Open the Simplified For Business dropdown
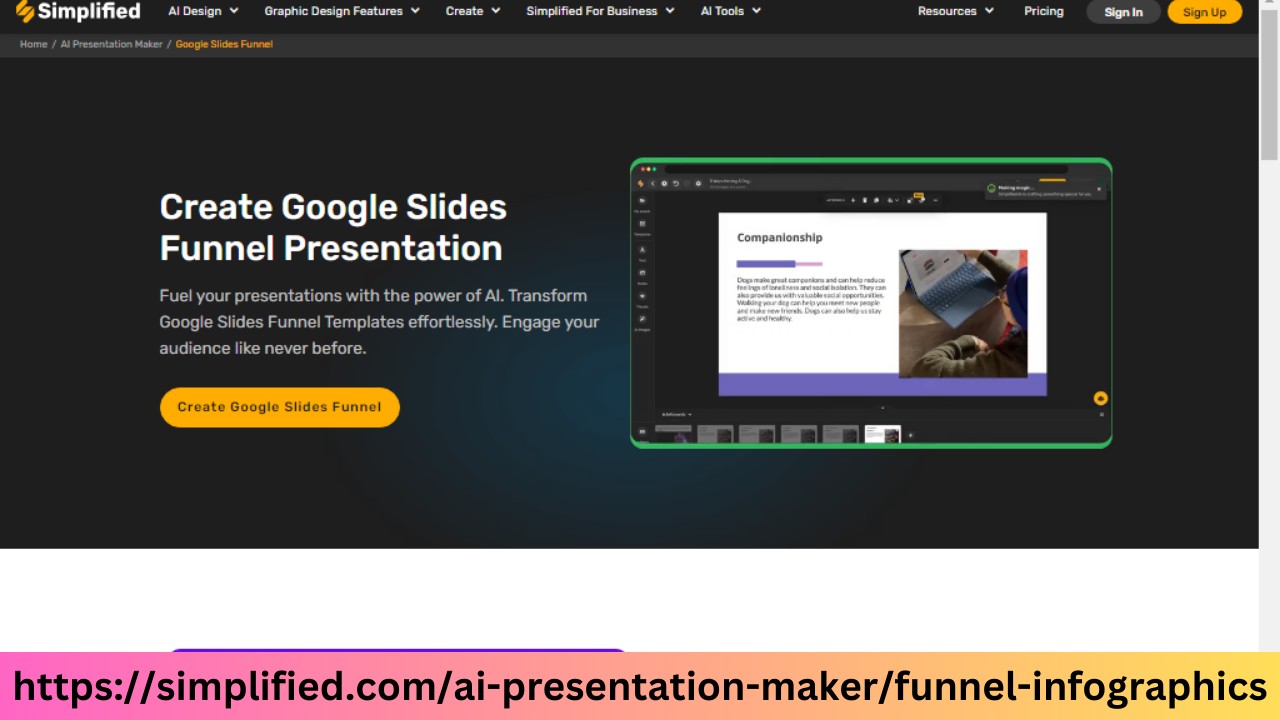Viewport: 1280px width, 720px height. pos(600,11)
